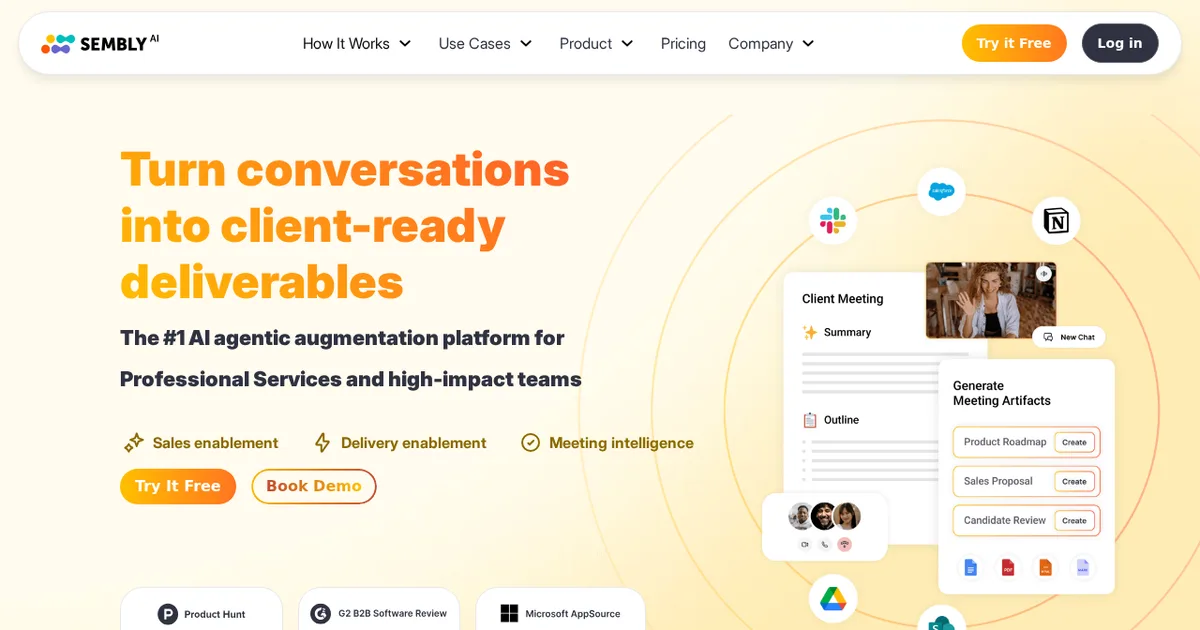Viewport: 1200px width, 630px height.
Task: Click the Delivery enablement text
Action: [x=414, y=443]
